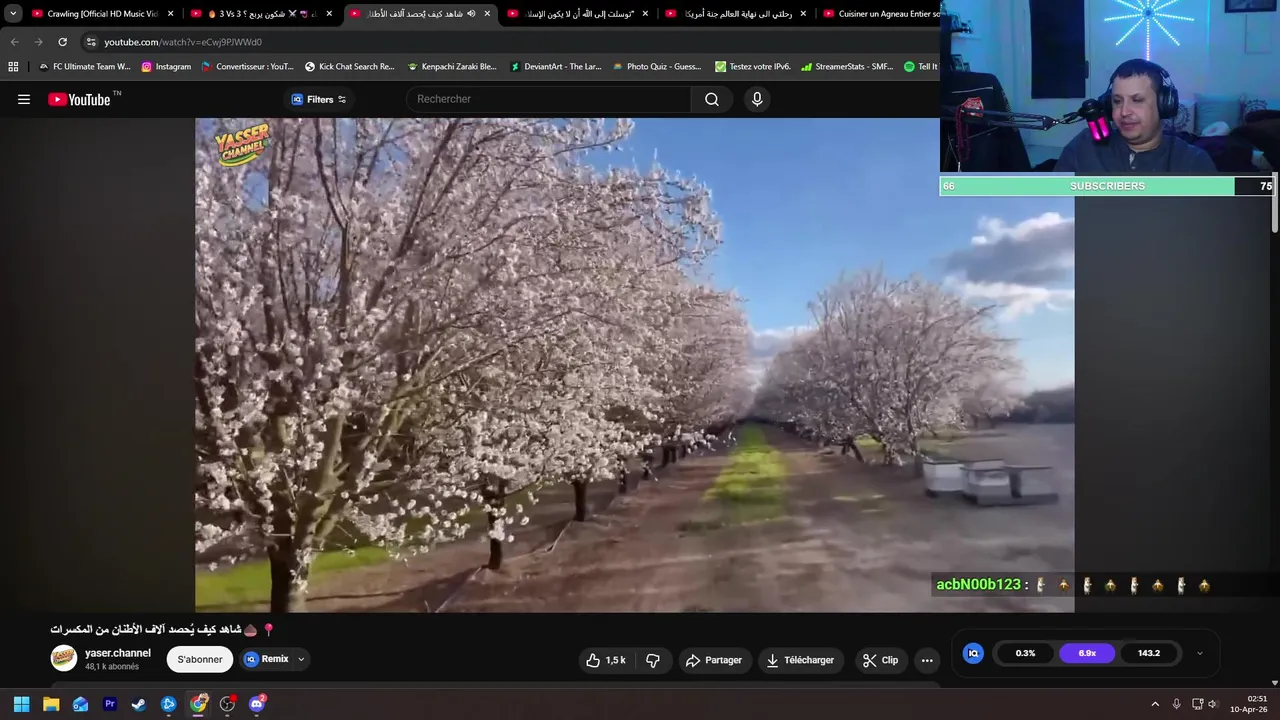The width and height of the screenshot is (1280, 720).
Task: Open the Kenpachi Zaraki bookmark
Action: click(x=452, y=67)
